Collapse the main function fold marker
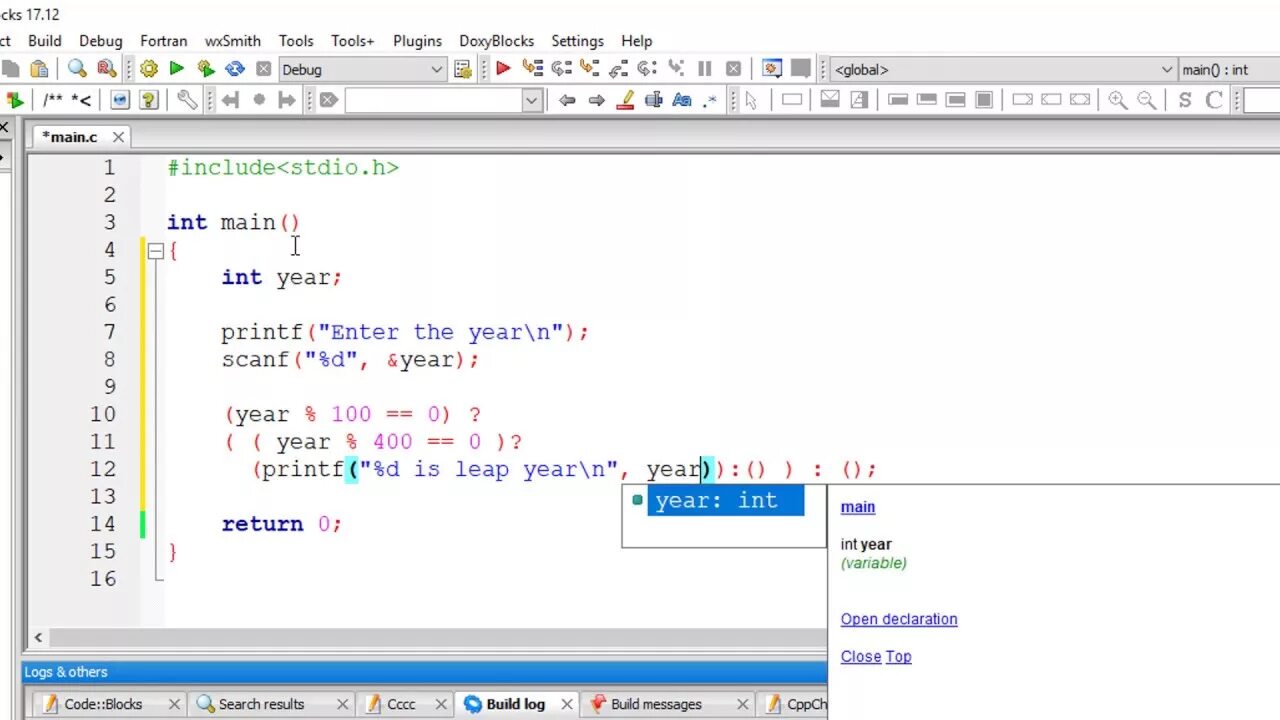The height and width of the screenshot is (720, 1280). [156, 251]
